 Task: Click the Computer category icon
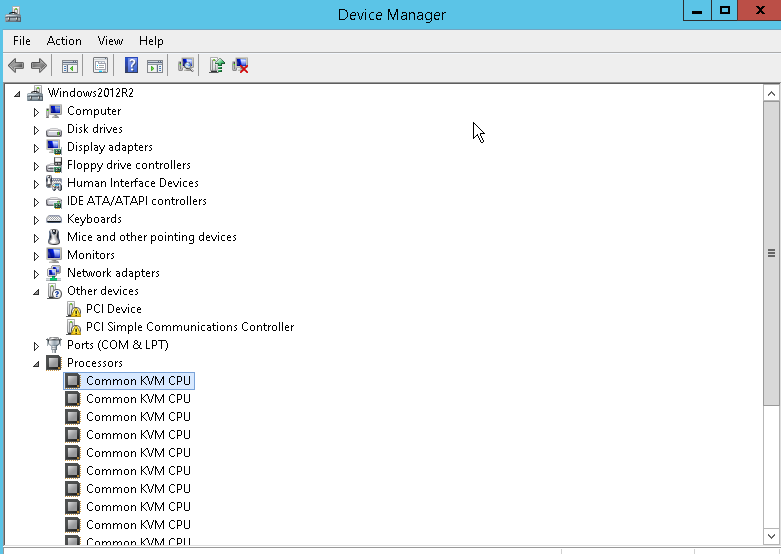[x=54, y=111]
